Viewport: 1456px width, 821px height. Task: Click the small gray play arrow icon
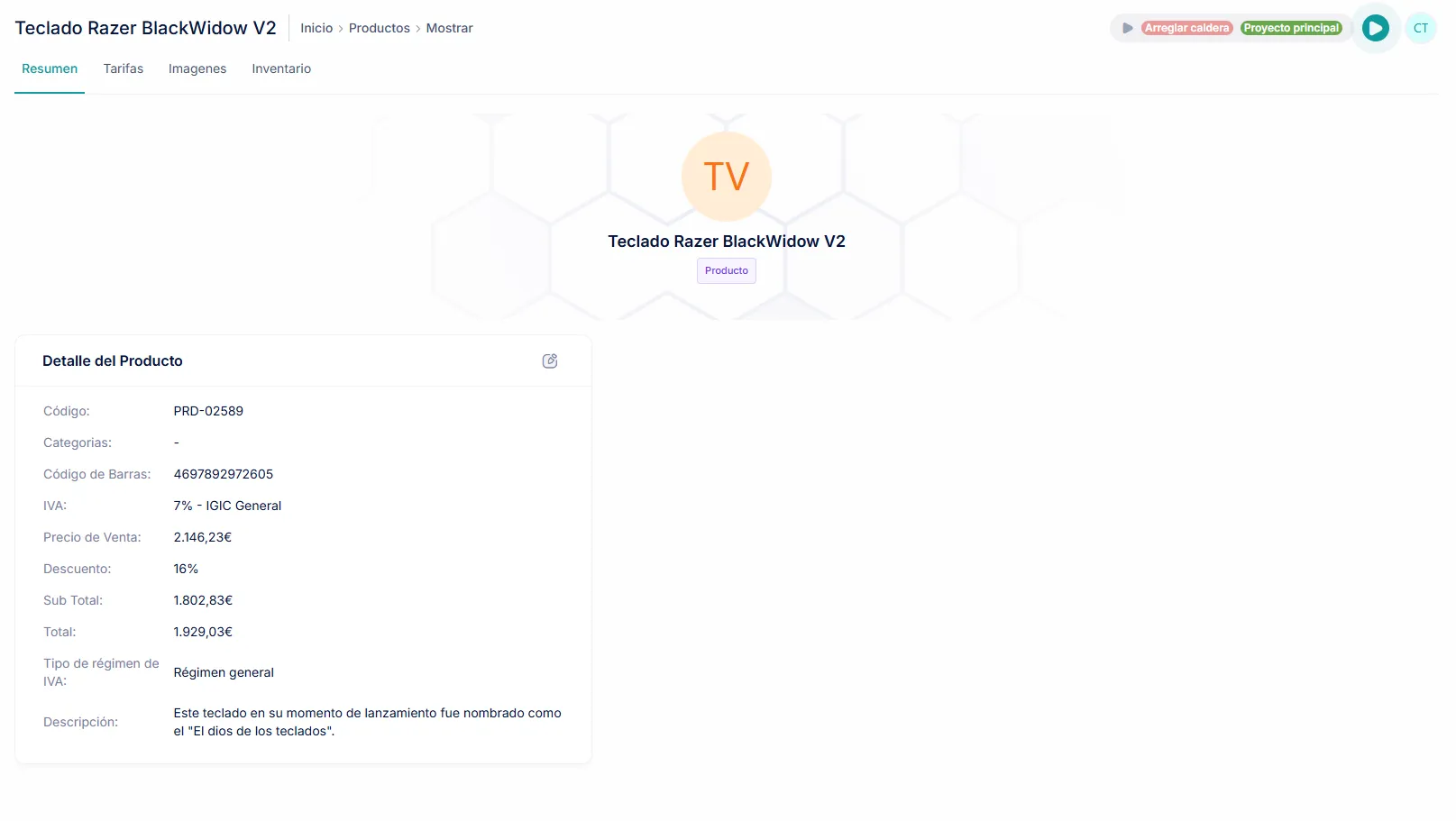(1127, 28)
